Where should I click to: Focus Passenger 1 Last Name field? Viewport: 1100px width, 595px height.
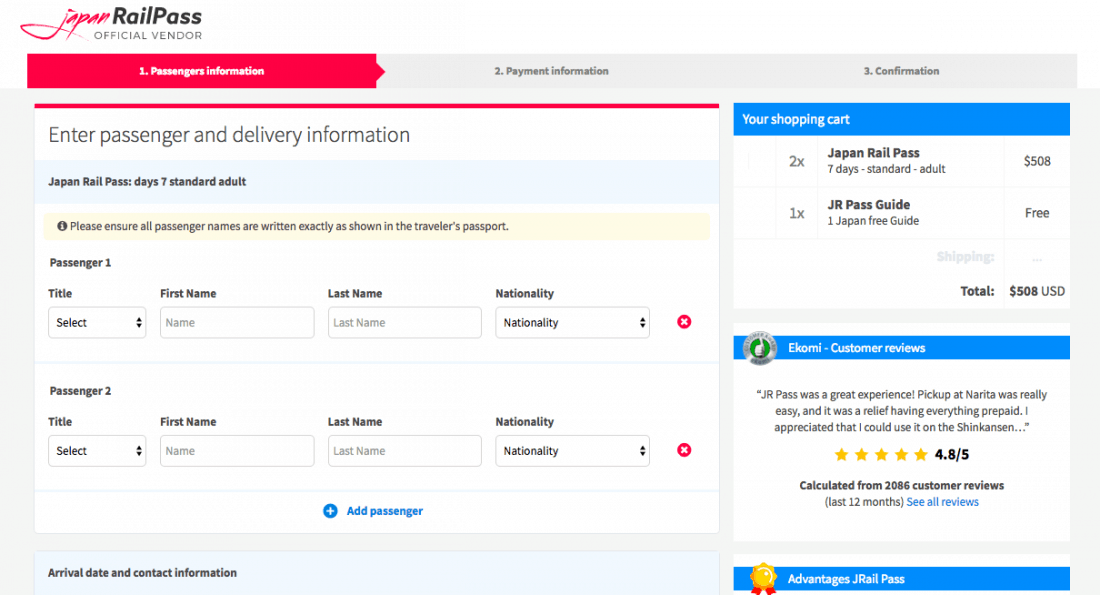point(405,323)
